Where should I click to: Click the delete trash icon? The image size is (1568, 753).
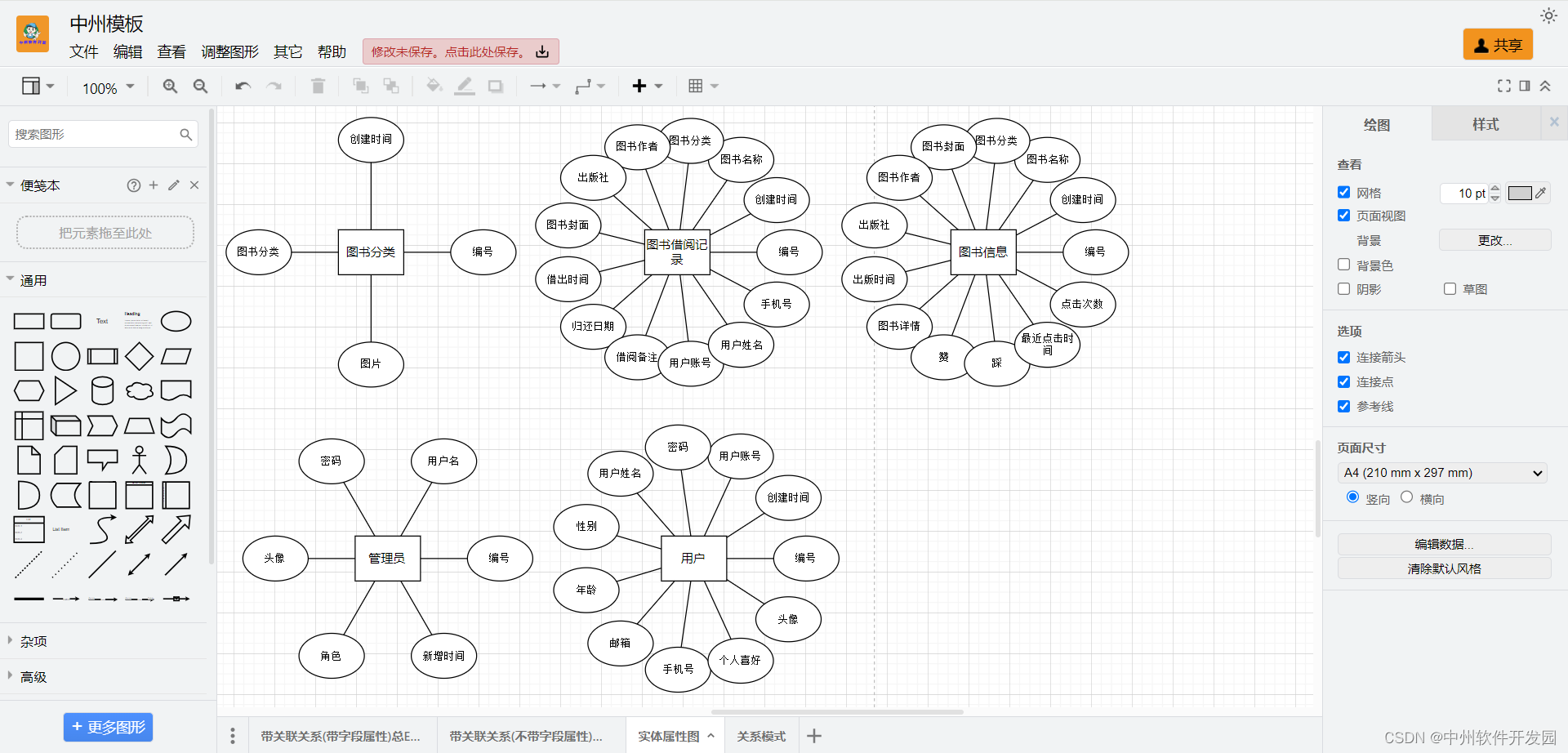pos(318,86)
